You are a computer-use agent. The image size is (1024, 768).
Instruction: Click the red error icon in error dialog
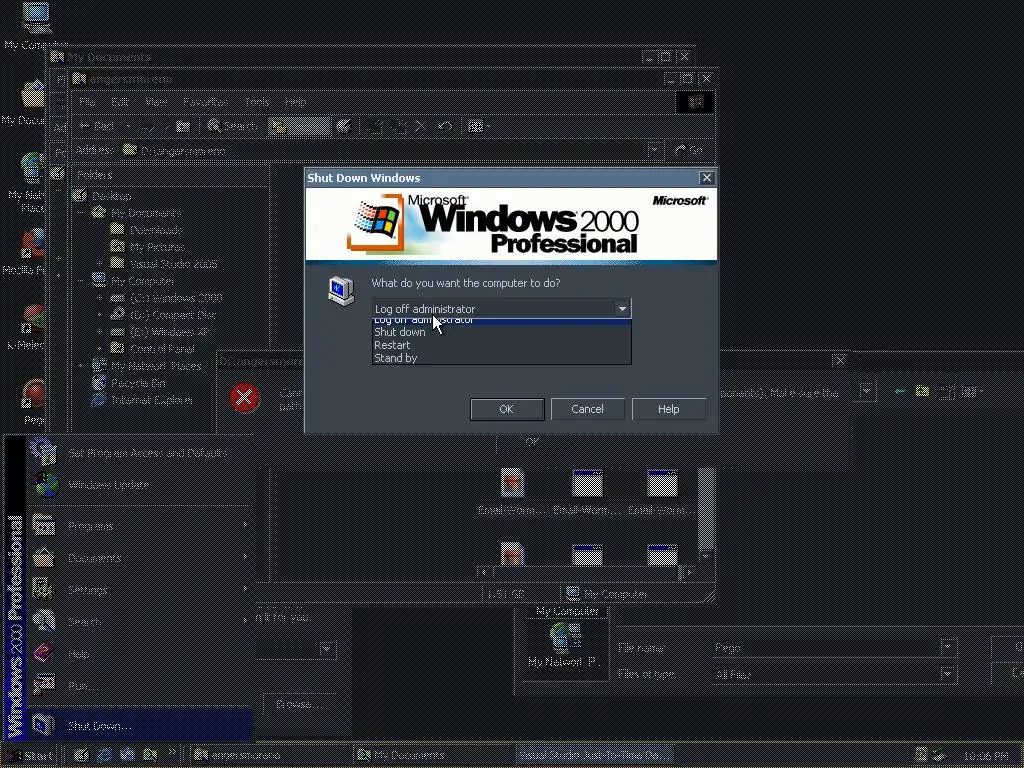click(x=244, y=397)
